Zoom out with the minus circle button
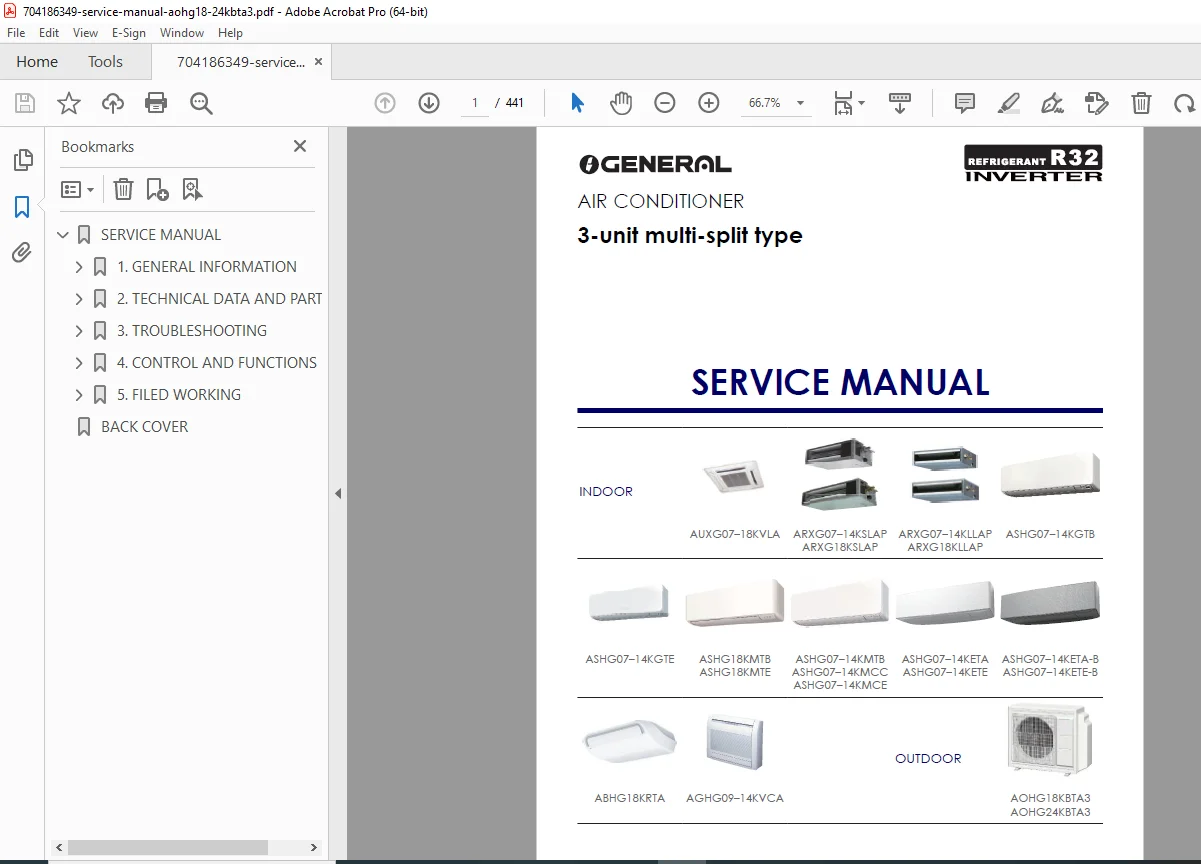 (x=665, y=103)
